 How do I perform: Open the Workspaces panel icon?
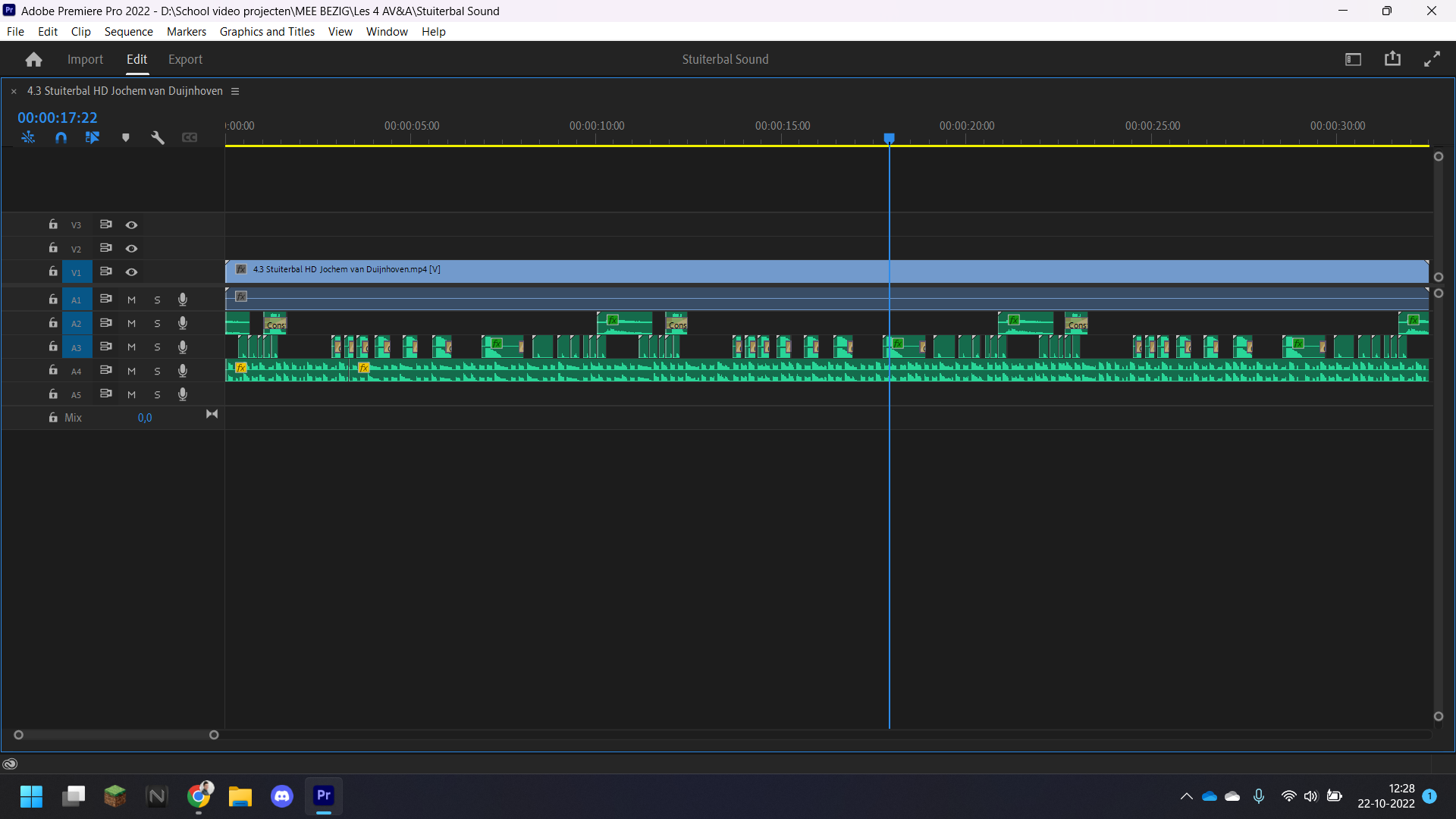(1353, 59)
